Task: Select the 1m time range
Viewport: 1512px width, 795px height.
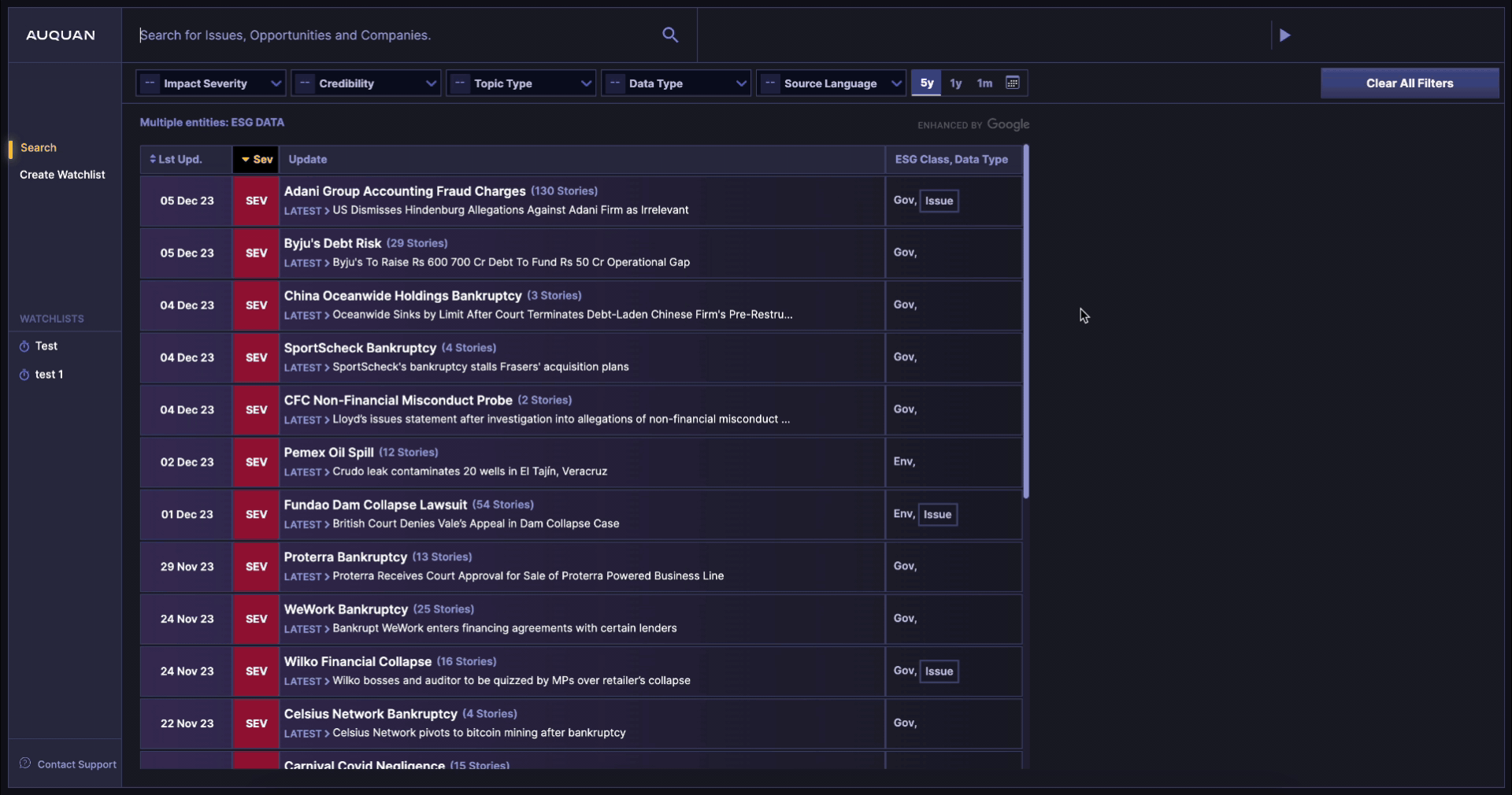Action: coord(984,83)
